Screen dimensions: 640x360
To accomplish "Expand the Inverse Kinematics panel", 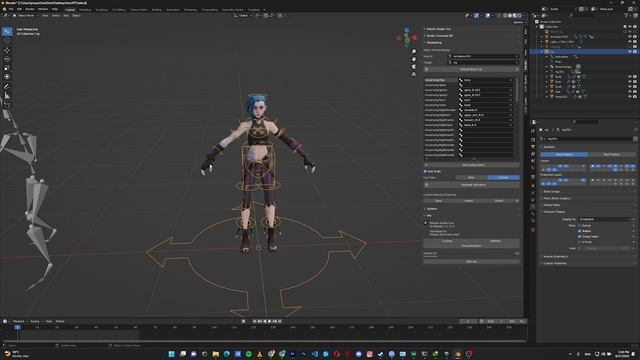I will [x=555, y=257].
